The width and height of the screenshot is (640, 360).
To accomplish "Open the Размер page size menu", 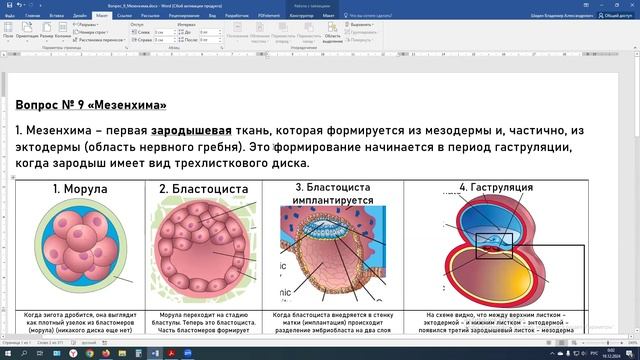I will click(x=47, y=31).
